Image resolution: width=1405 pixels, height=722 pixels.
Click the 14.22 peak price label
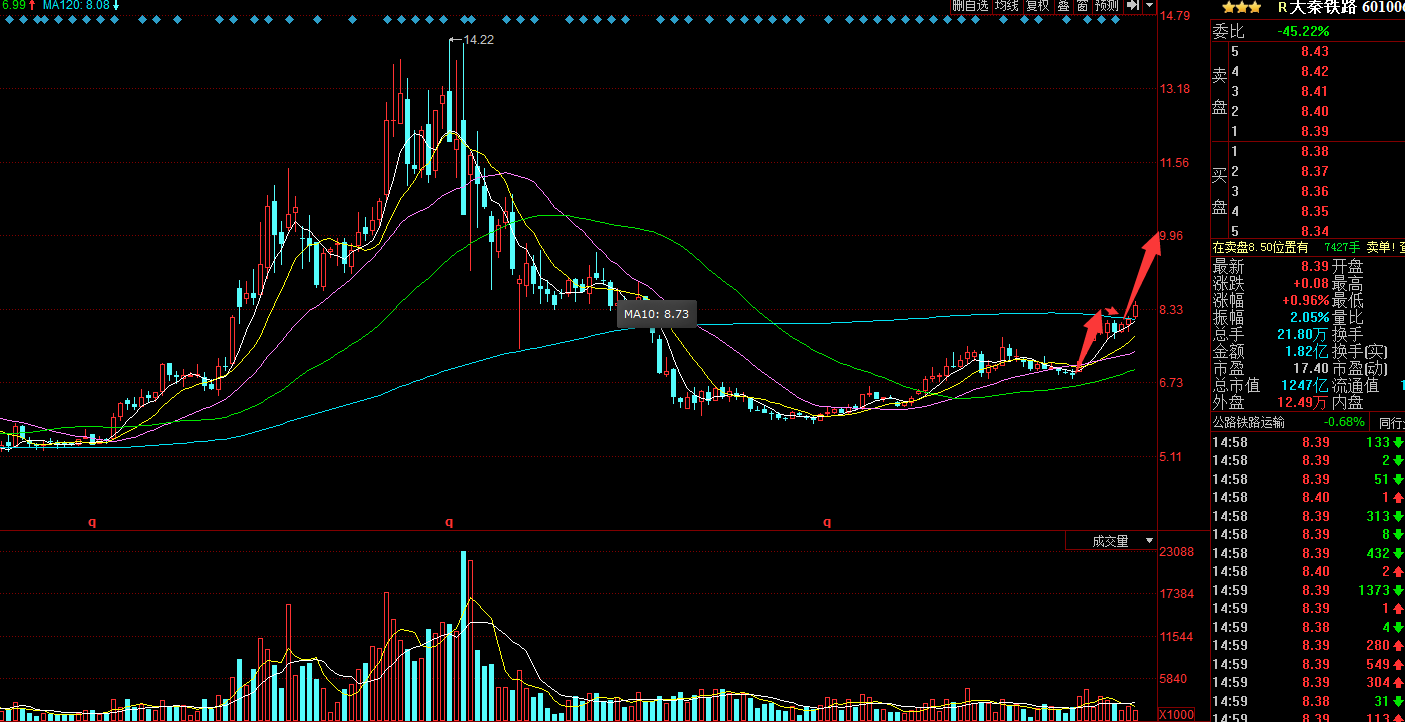479,39
